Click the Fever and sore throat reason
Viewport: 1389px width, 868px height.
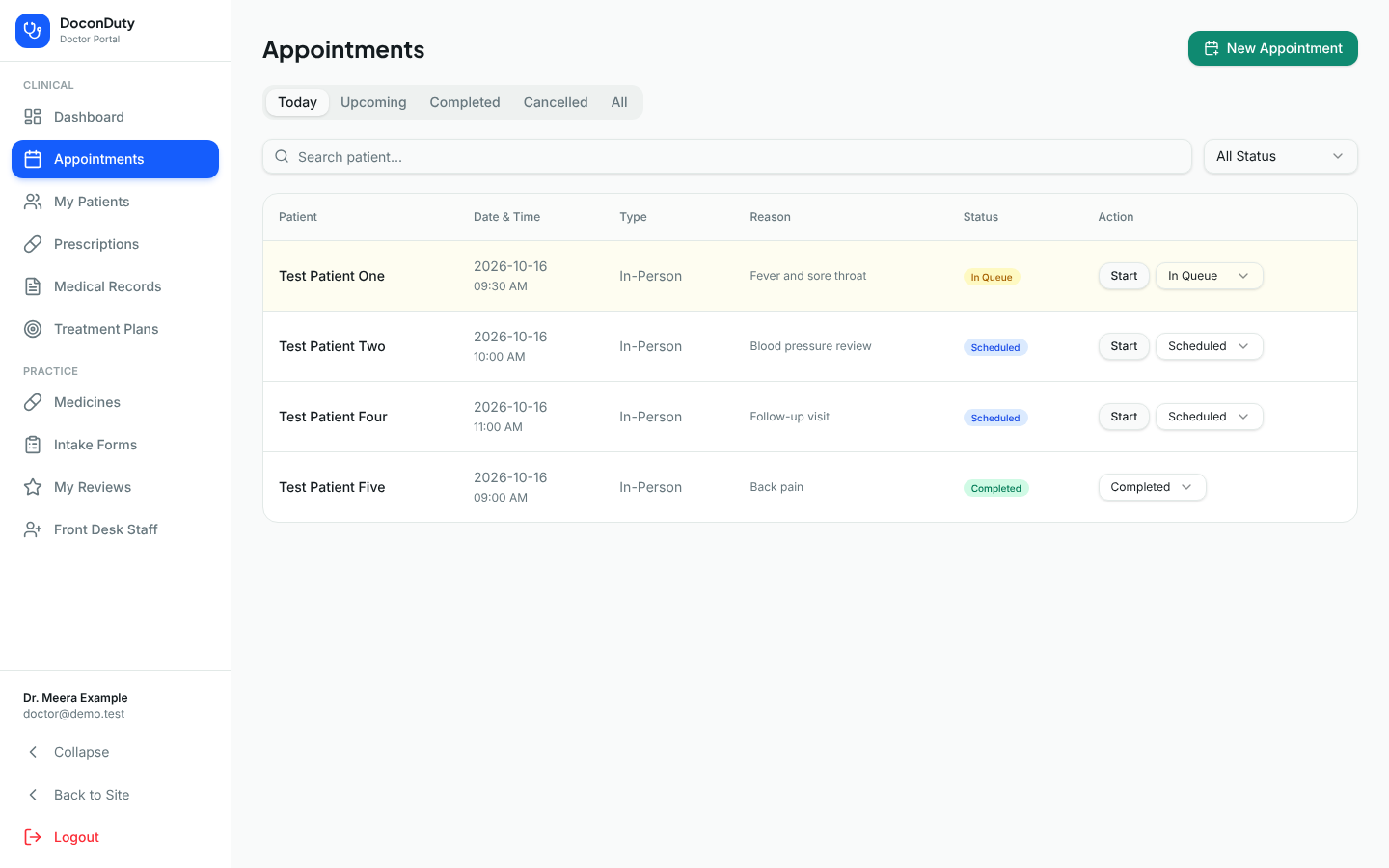tap(808, 276)
